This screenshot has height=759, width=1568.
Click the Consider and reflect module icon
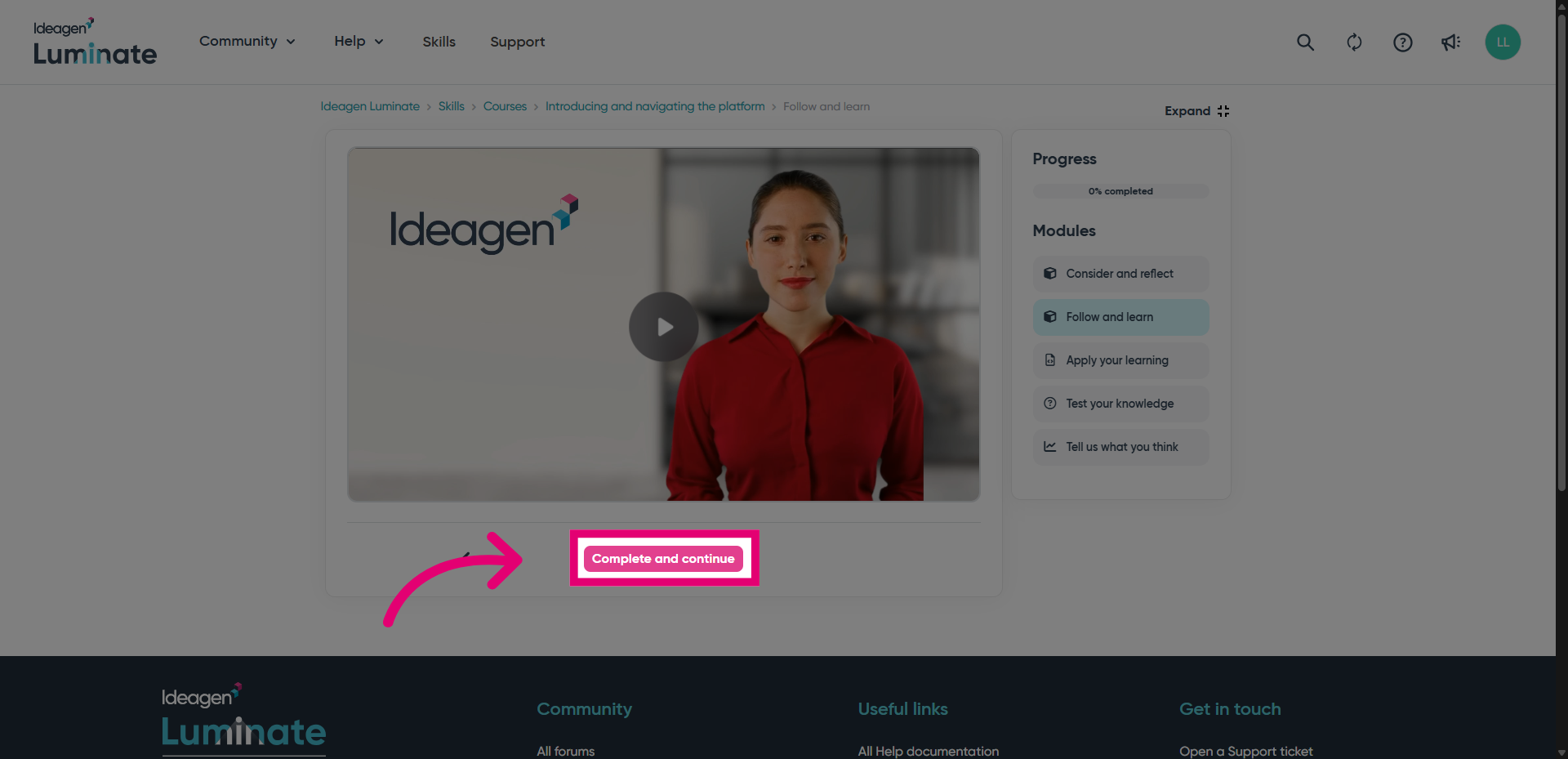point(1050,274)
